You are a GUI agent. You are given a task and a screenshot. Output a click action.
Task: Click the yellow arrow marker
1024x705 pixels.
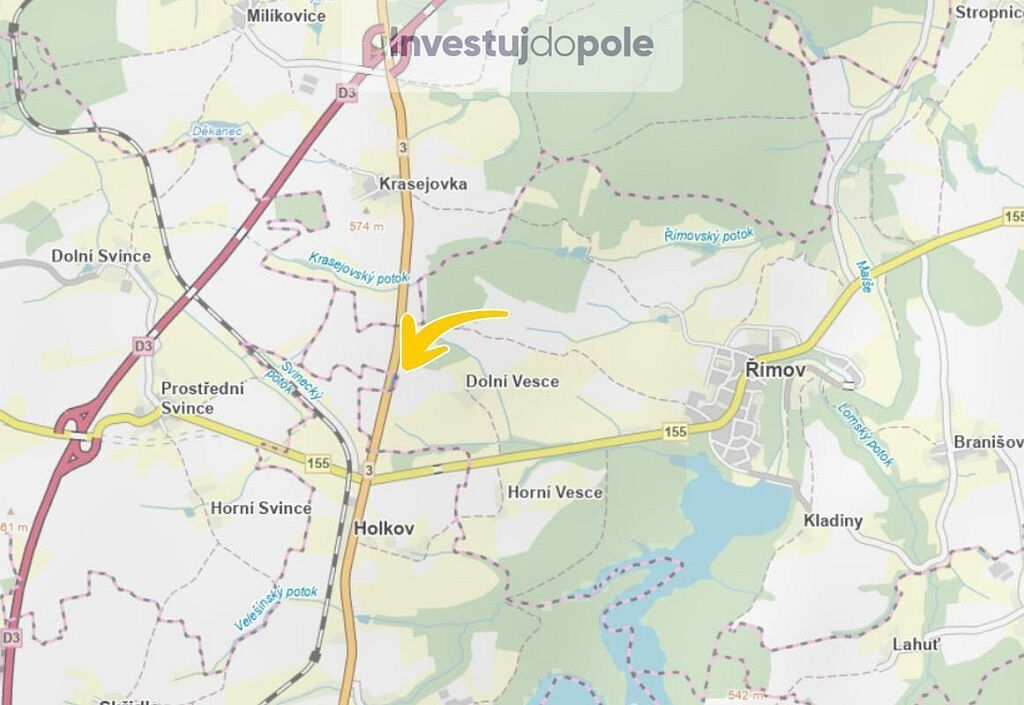[451, 339]
